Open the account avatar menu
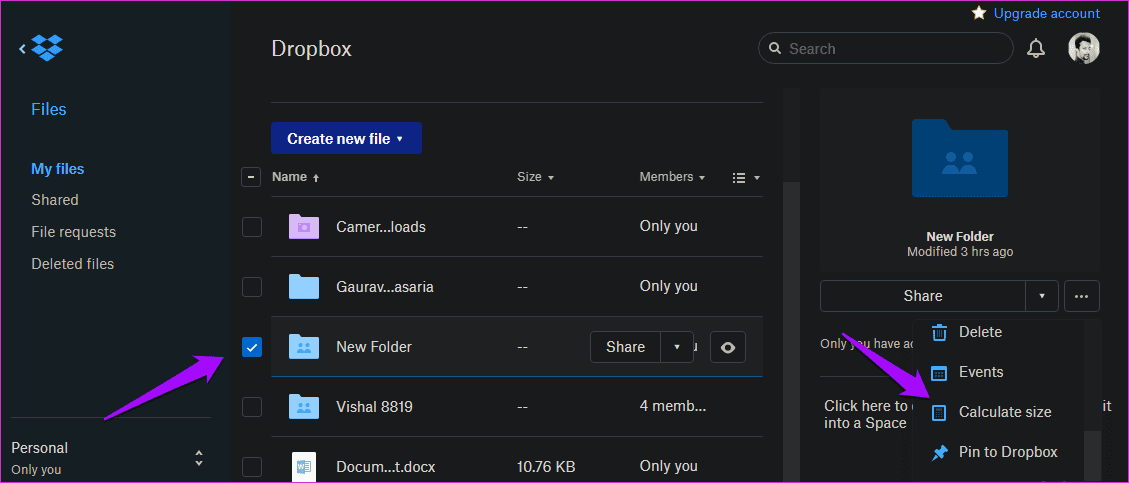Image resolution: width=1129 pixels, height=483 pixels. [1083, 48]
